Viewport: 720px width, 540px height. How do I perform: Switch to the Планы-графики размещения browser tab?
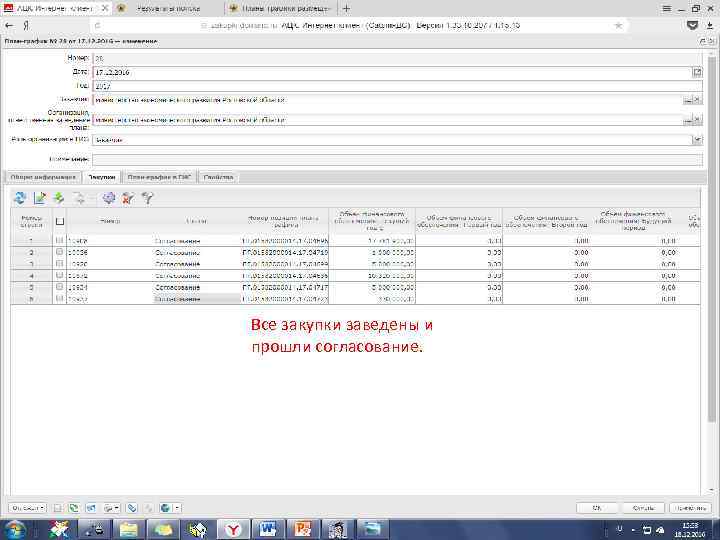[280, 8]
